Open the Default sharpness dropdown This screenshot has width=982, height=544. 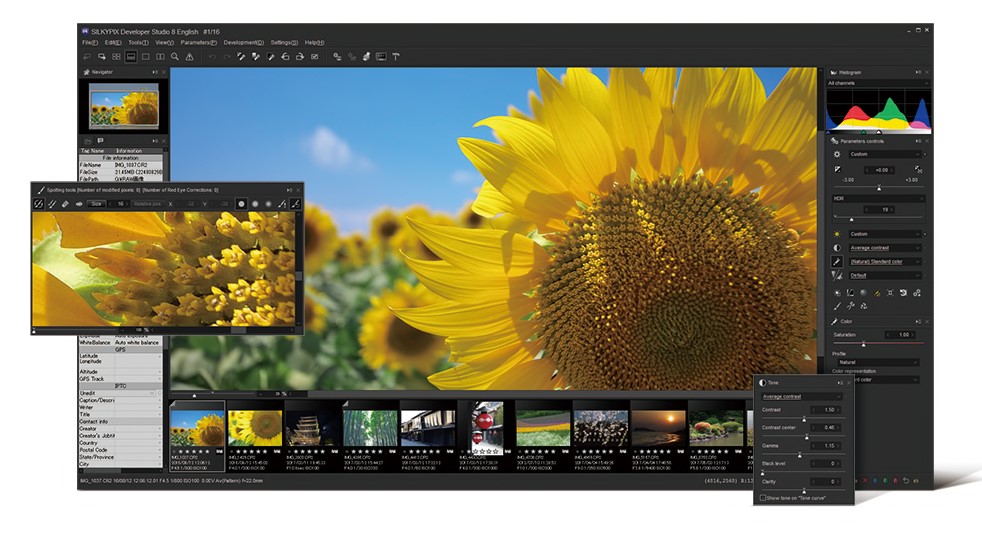[884, 275]
